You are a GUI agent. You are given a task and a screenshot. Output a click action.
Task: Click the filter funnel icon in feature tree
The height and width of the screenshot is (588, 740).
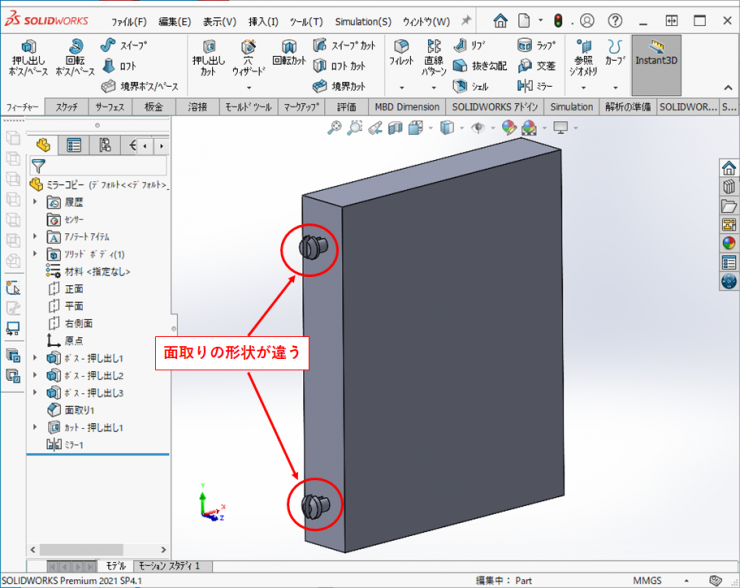[x=38, y=166]
